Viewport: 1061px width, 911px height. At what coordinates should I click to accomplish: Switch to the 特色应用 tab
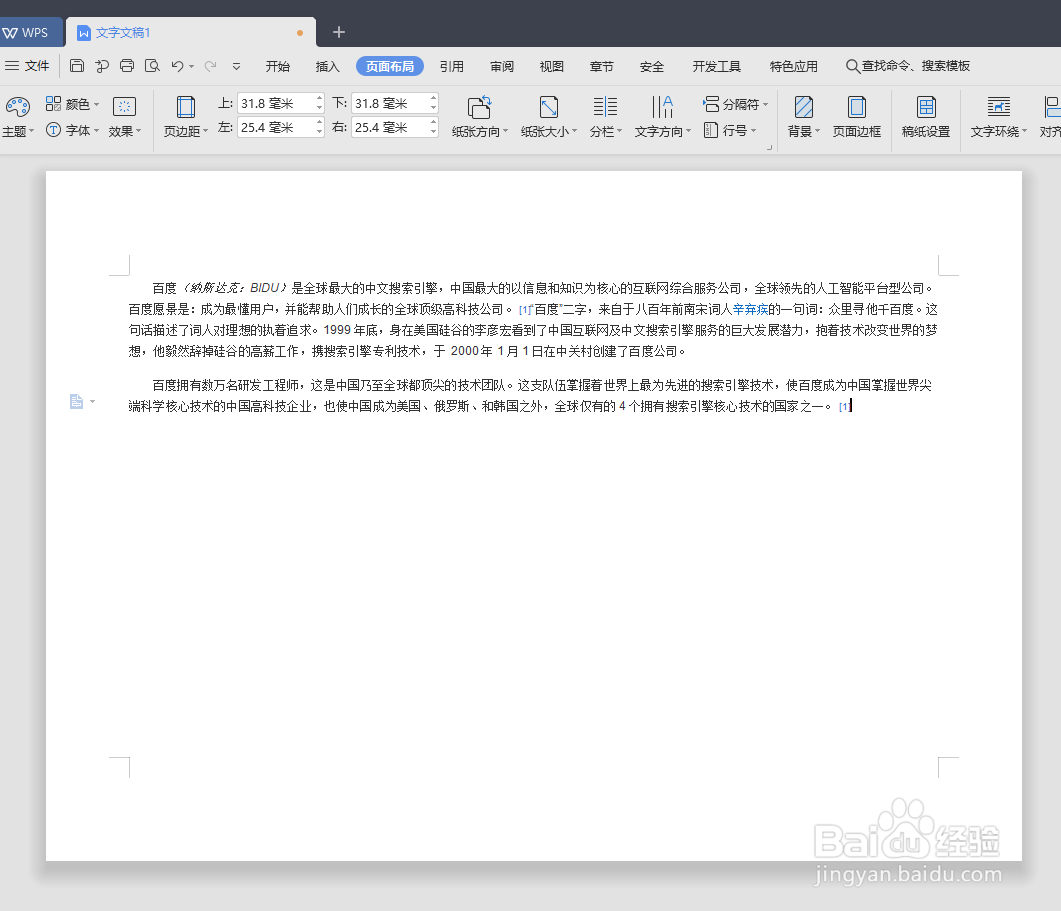pyautogui.click(x=794, y=66)
